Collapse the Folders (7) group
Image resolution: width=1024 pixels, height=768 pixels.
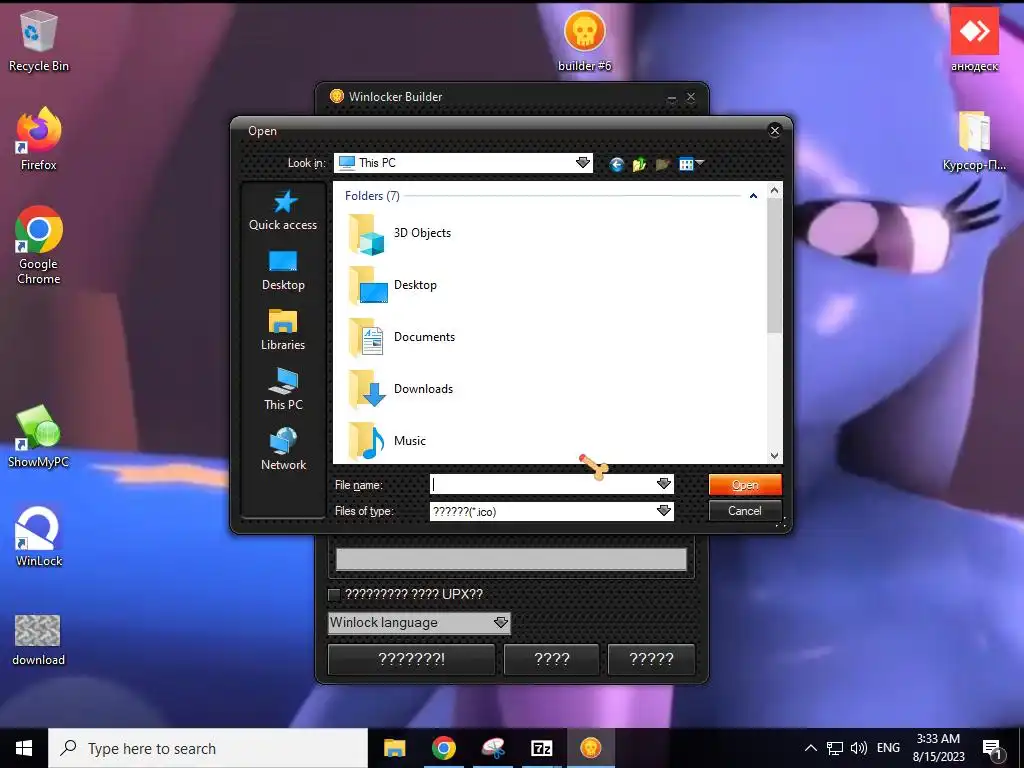[753, 196]
